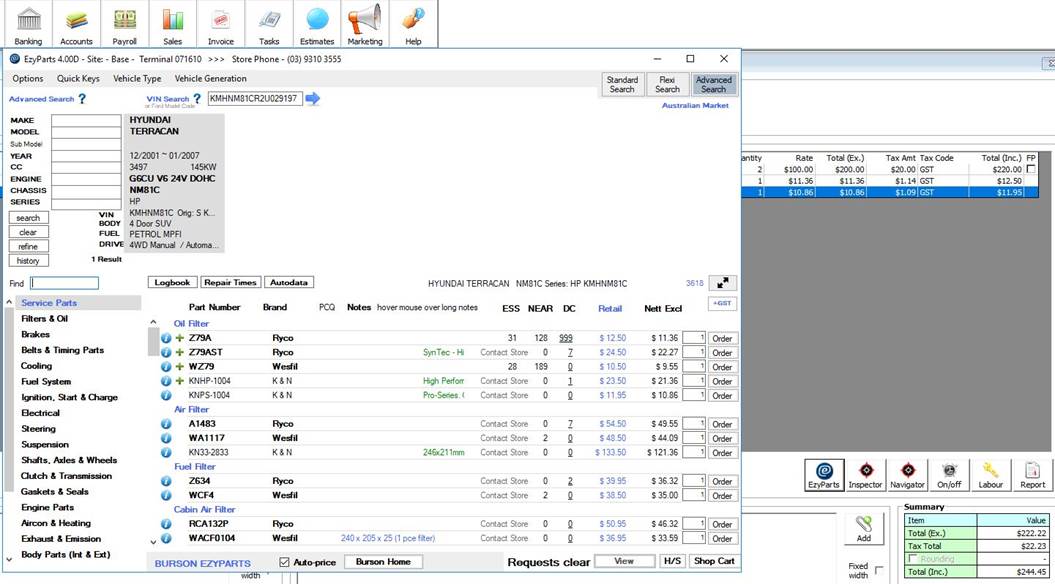Open info icon for part Z634
This screenshot has height=584, width=1055.
[166, 481]
